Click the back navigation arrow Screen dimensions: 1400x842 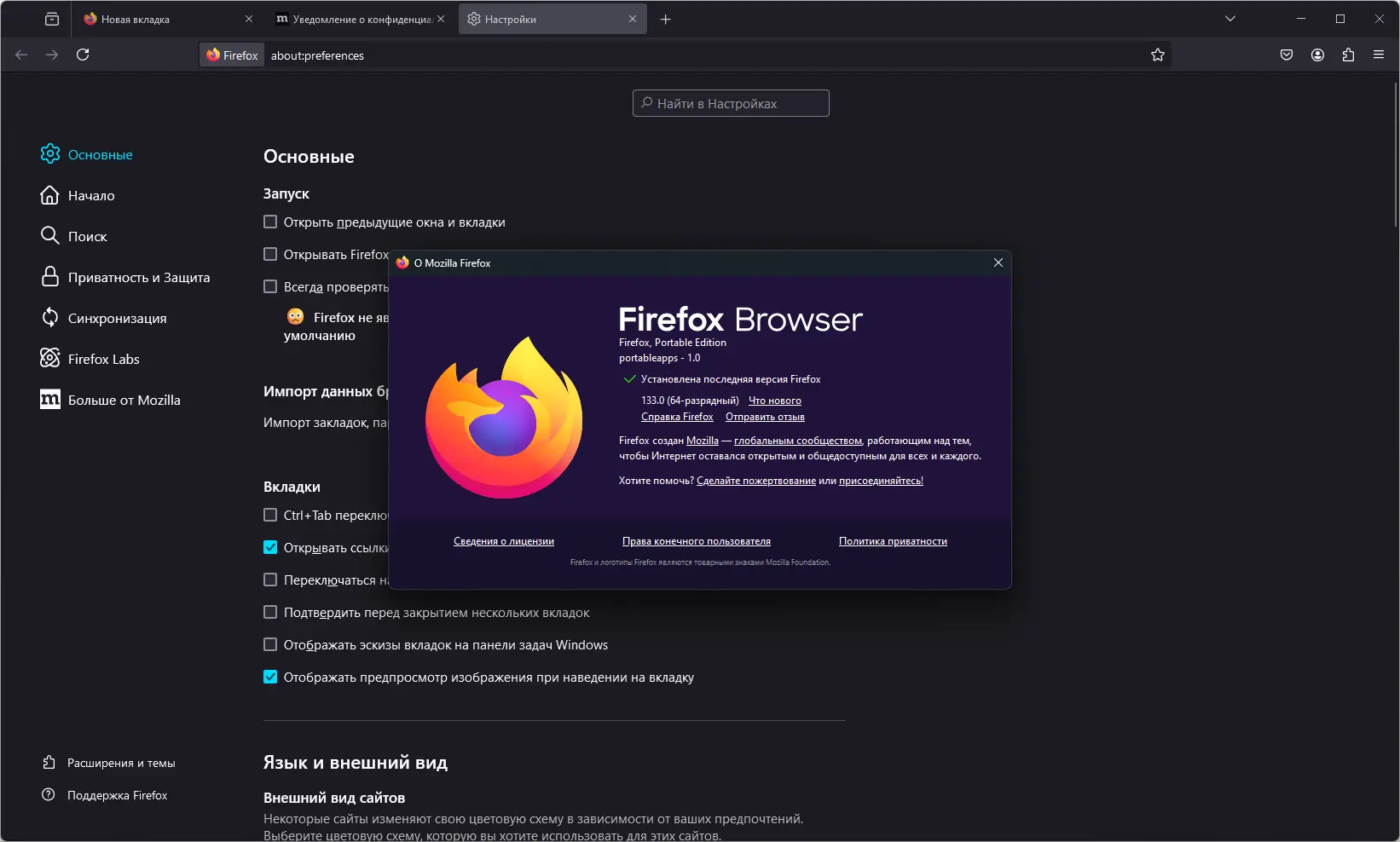21,55
